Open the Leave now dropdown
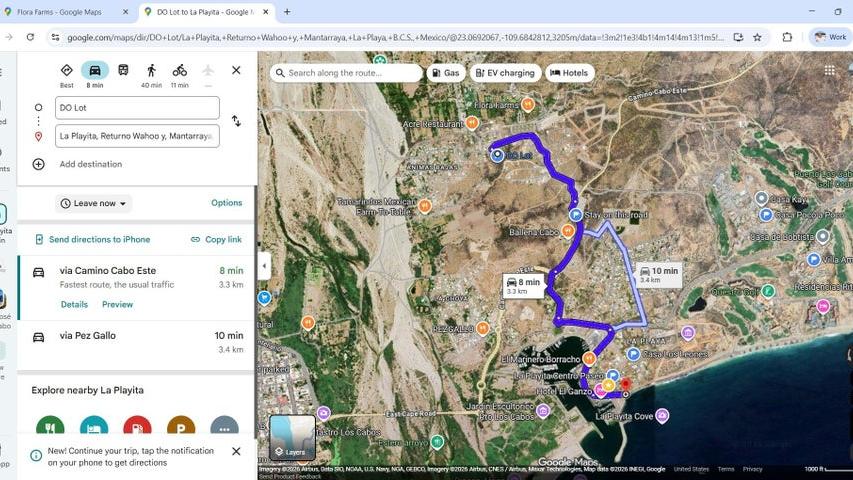853x480 pixels. (94, 203)
